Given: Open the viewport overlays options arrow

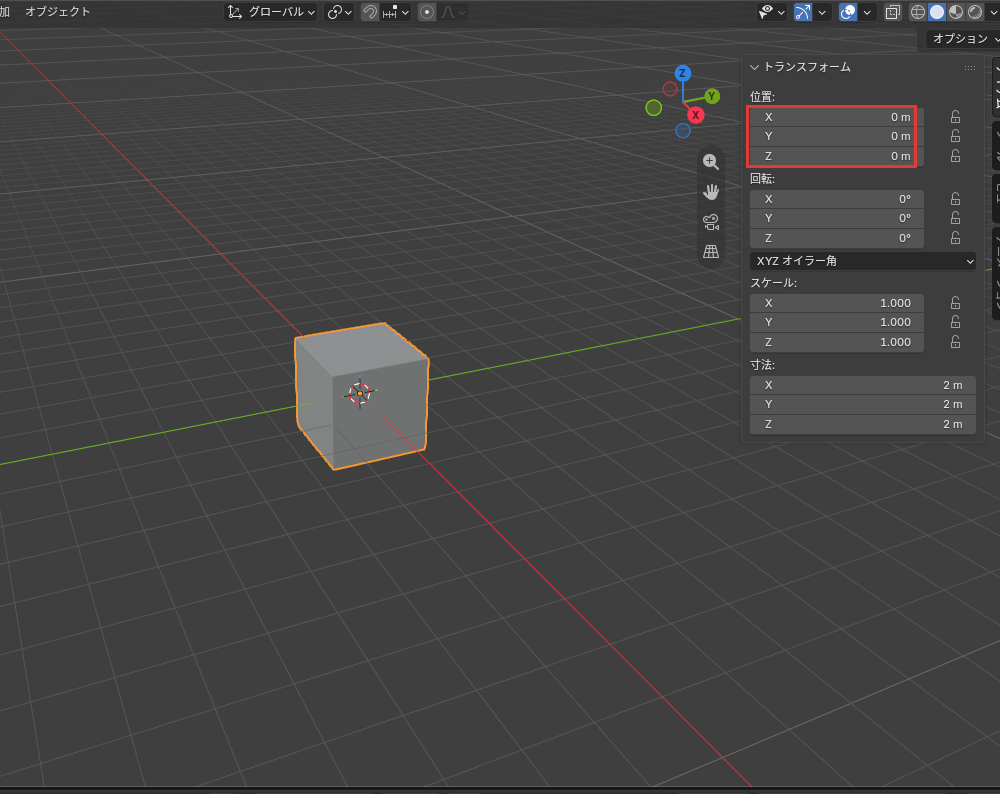Looking at the screenshot, I should coord(867,12).
